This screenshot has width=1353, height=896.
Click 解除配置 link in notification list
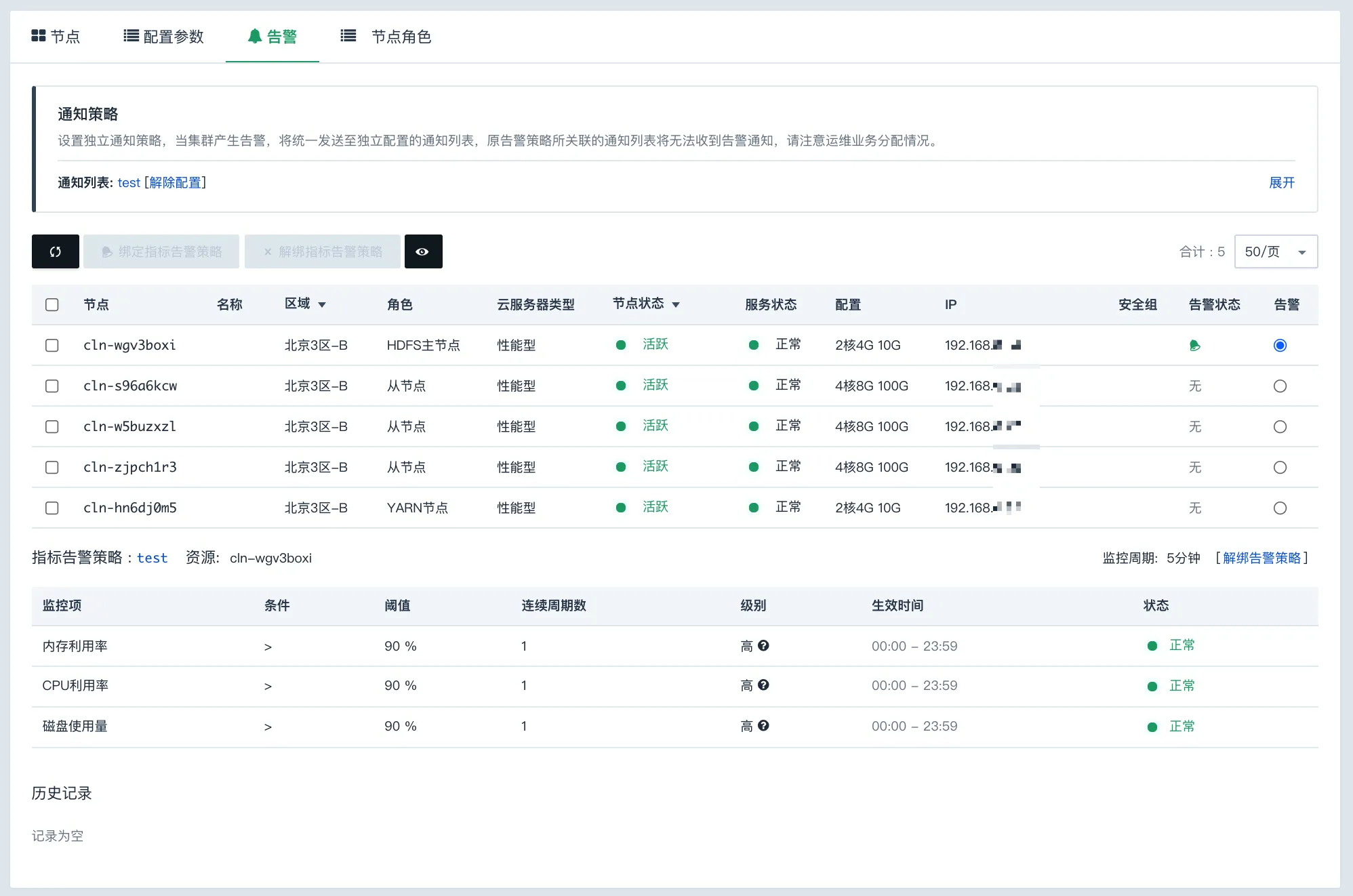(175, 182)
